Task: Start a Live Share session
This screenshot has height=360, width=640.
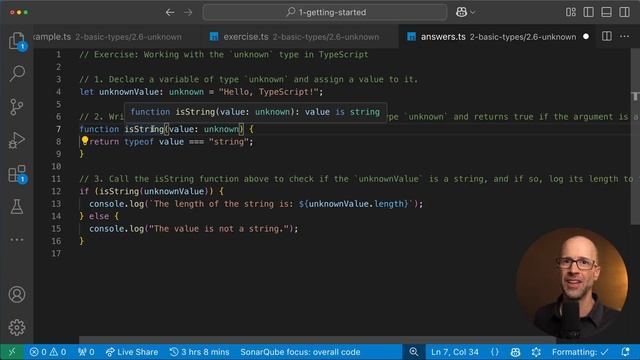Action: point(132,352)
